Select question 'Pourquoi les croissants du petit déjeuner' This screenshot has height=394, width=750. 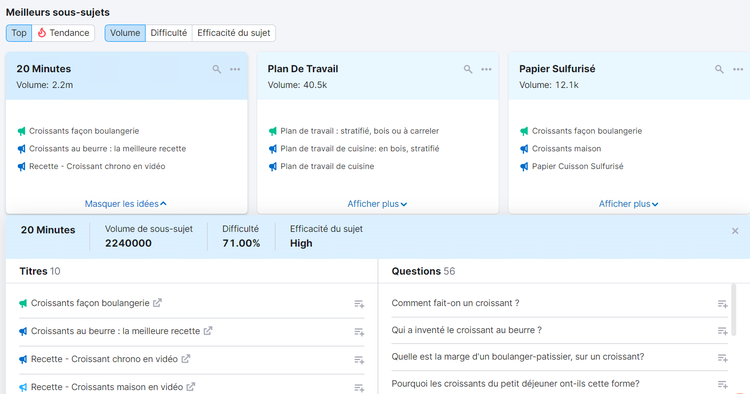516,383
